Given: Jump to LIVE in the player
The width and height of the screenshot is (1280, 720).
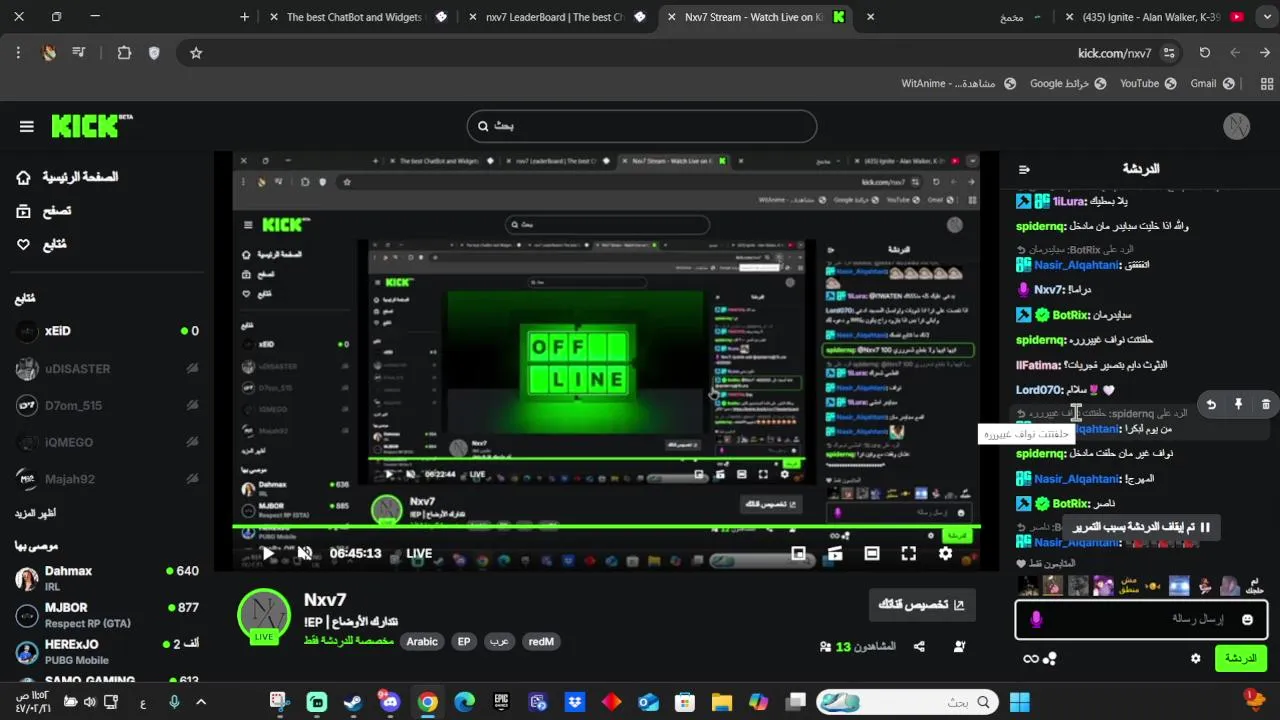Looking at the screenshot, I should coord(419,553).
